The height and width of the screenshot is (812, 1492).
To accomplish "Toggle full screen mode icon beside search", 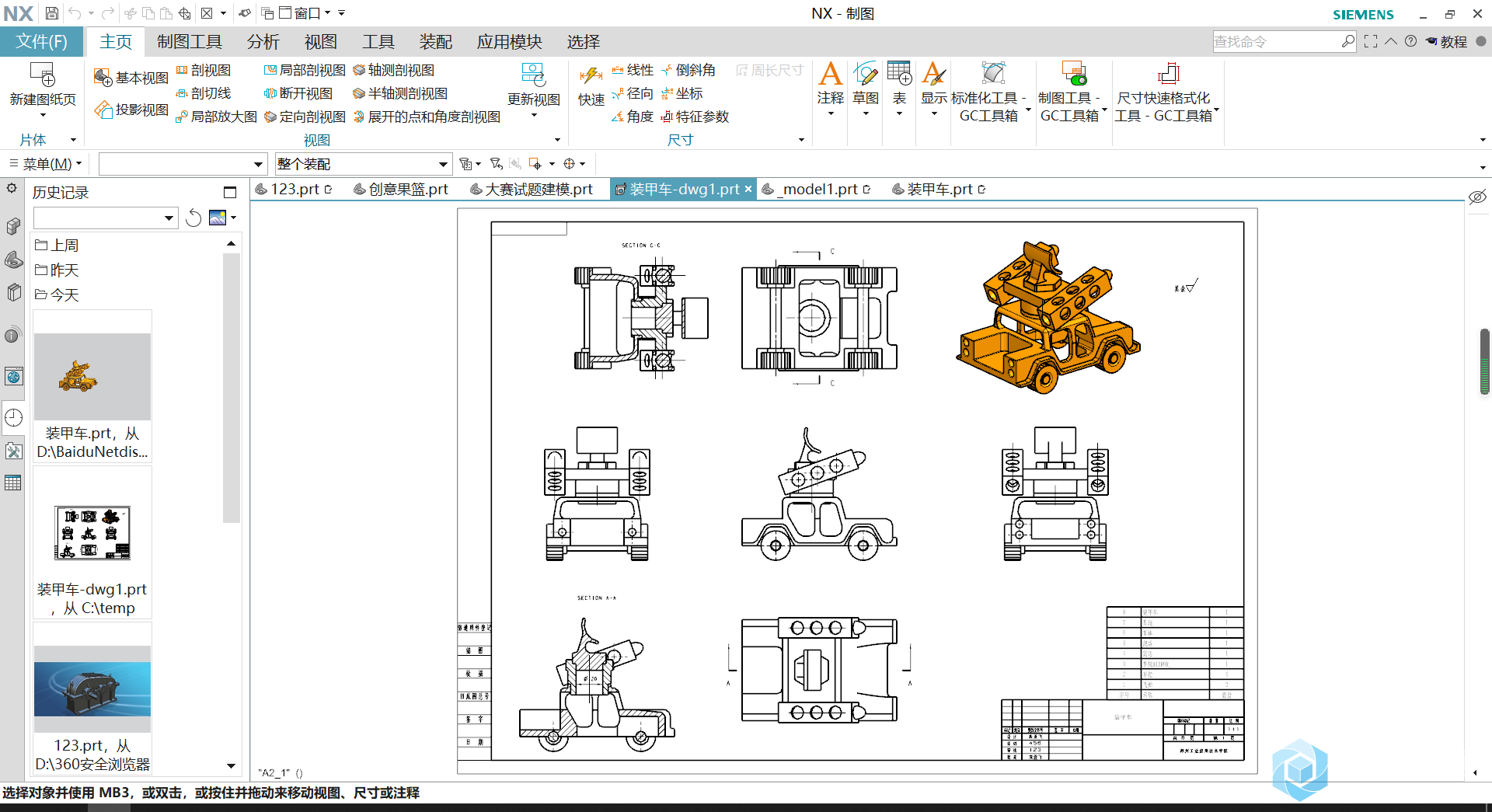I will pyautogui.click(x=1371, y=42).
